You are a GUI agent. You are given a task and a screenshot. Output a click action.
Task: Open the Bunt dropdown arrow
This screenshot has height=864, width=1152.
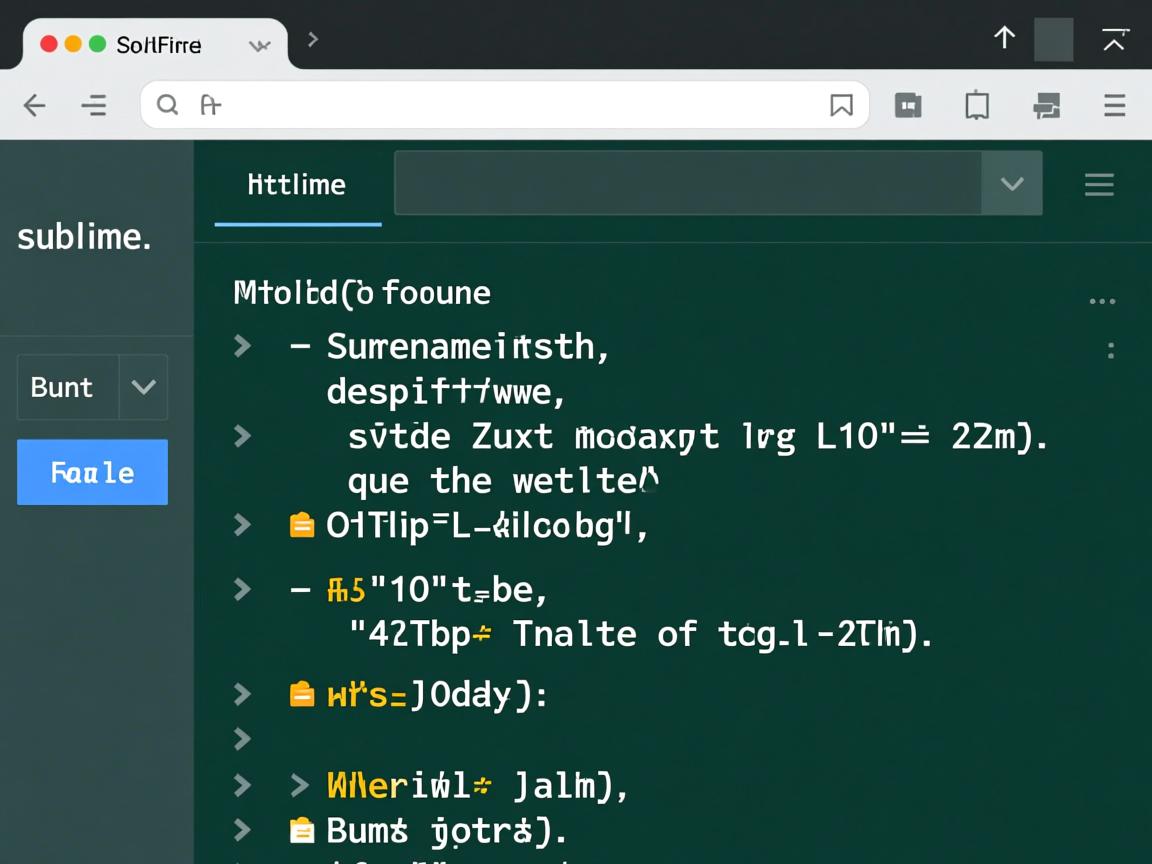[x=143, y=387]
